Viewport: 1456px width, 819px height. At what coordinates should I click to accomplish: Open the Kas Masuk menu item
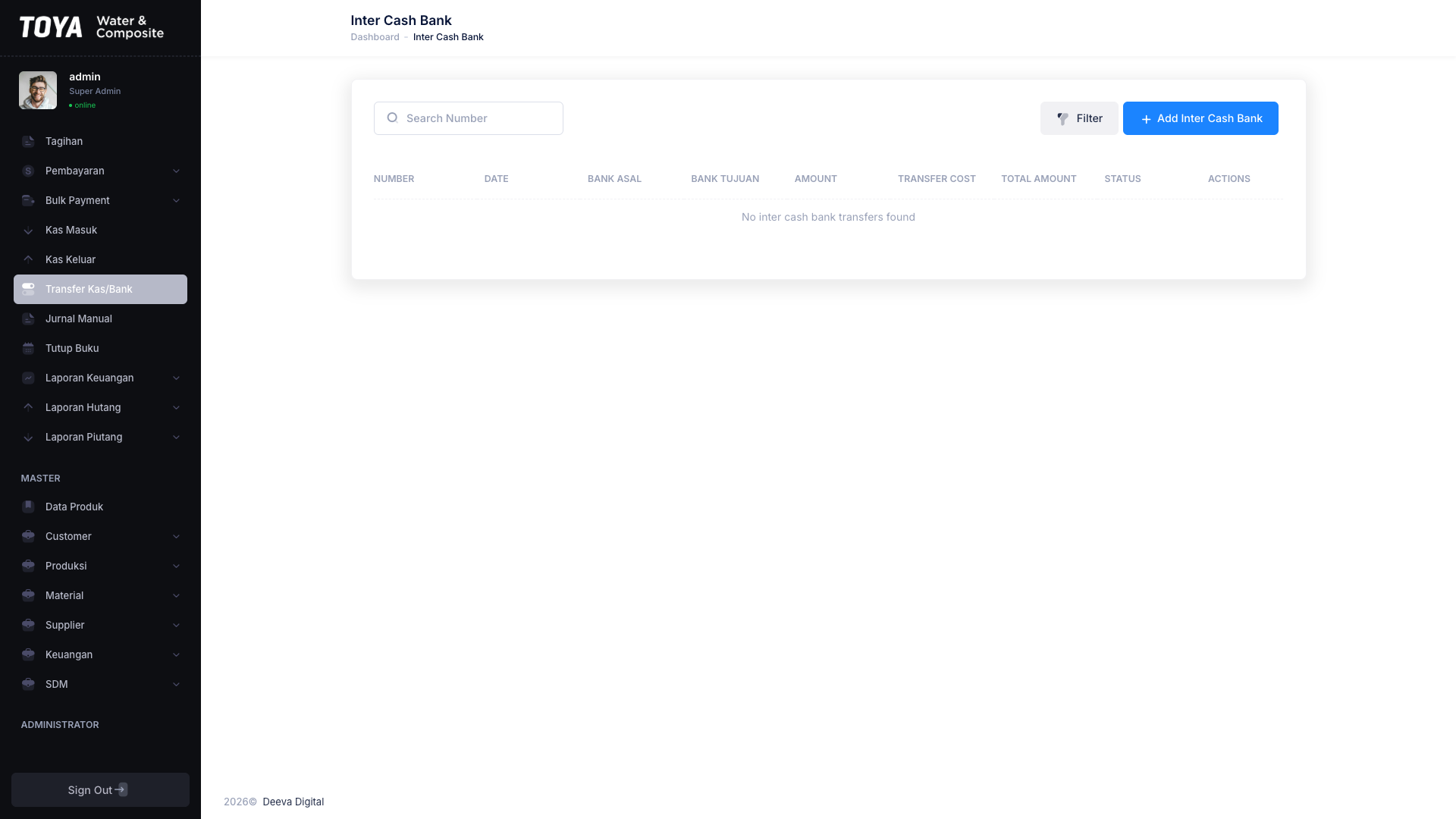100,231
